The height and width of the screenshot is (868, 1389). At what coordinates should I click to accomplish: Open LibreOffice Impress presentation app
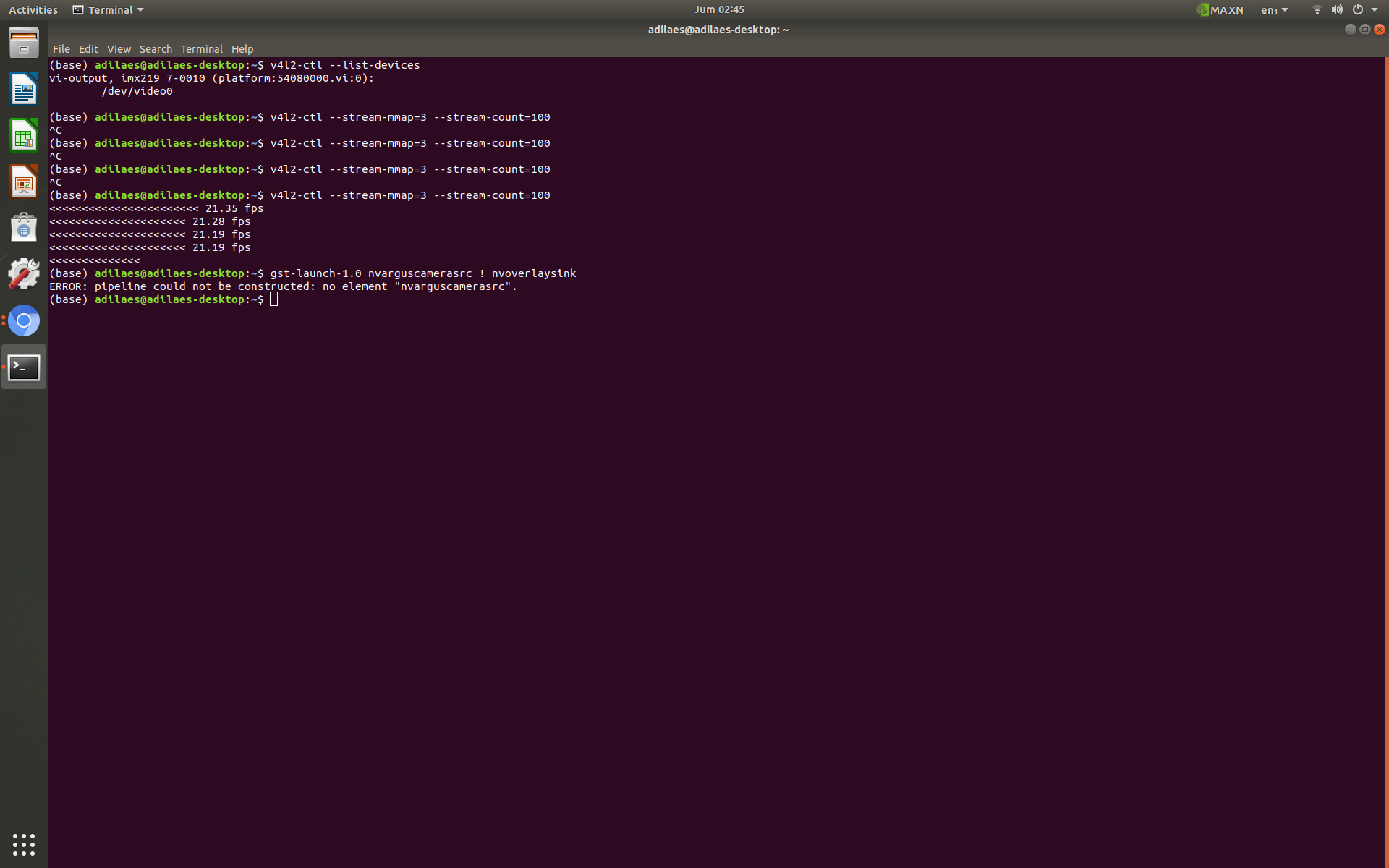point(24,182)
